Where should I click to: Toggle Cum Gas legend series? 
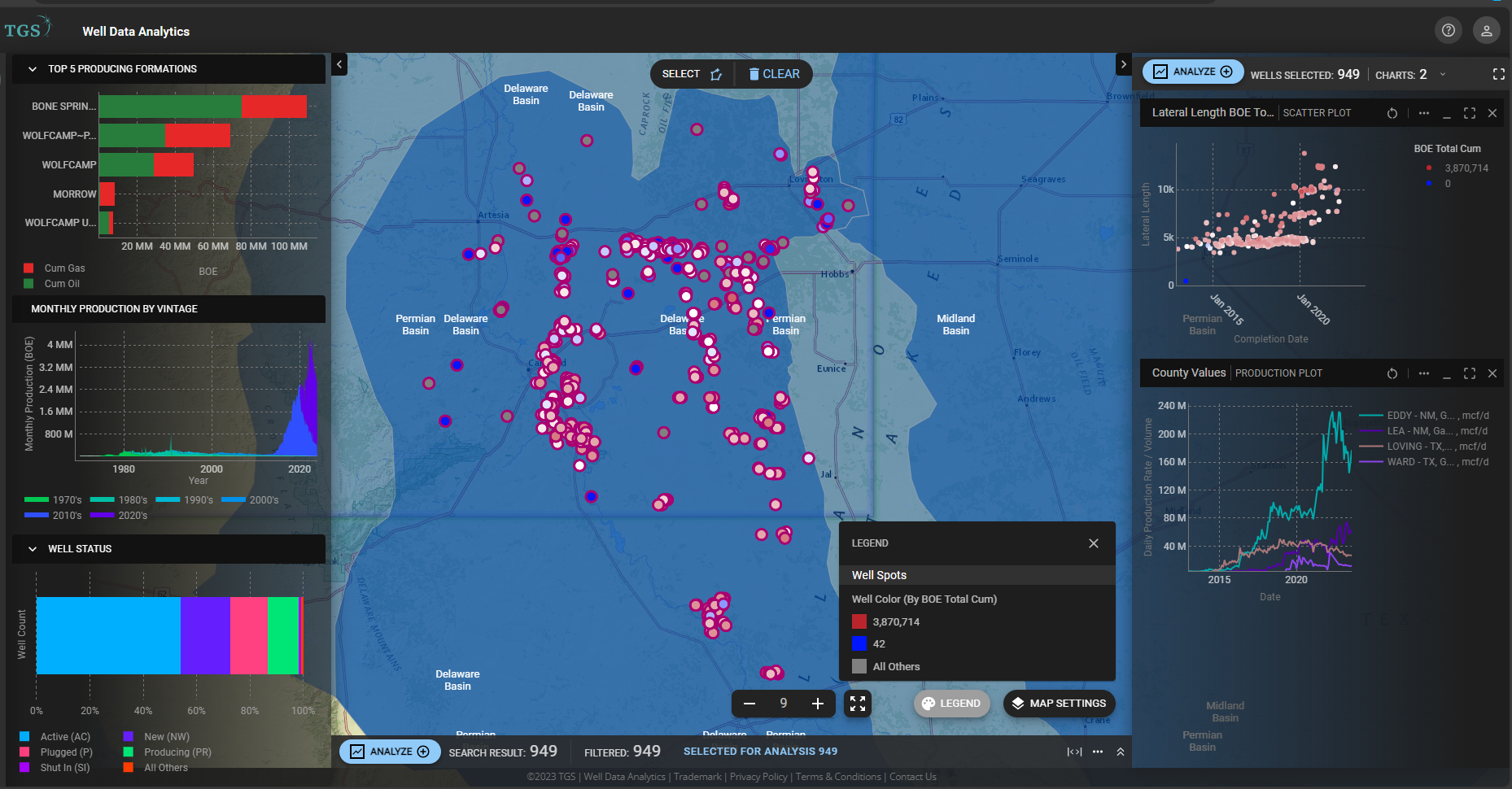[54, 268]
